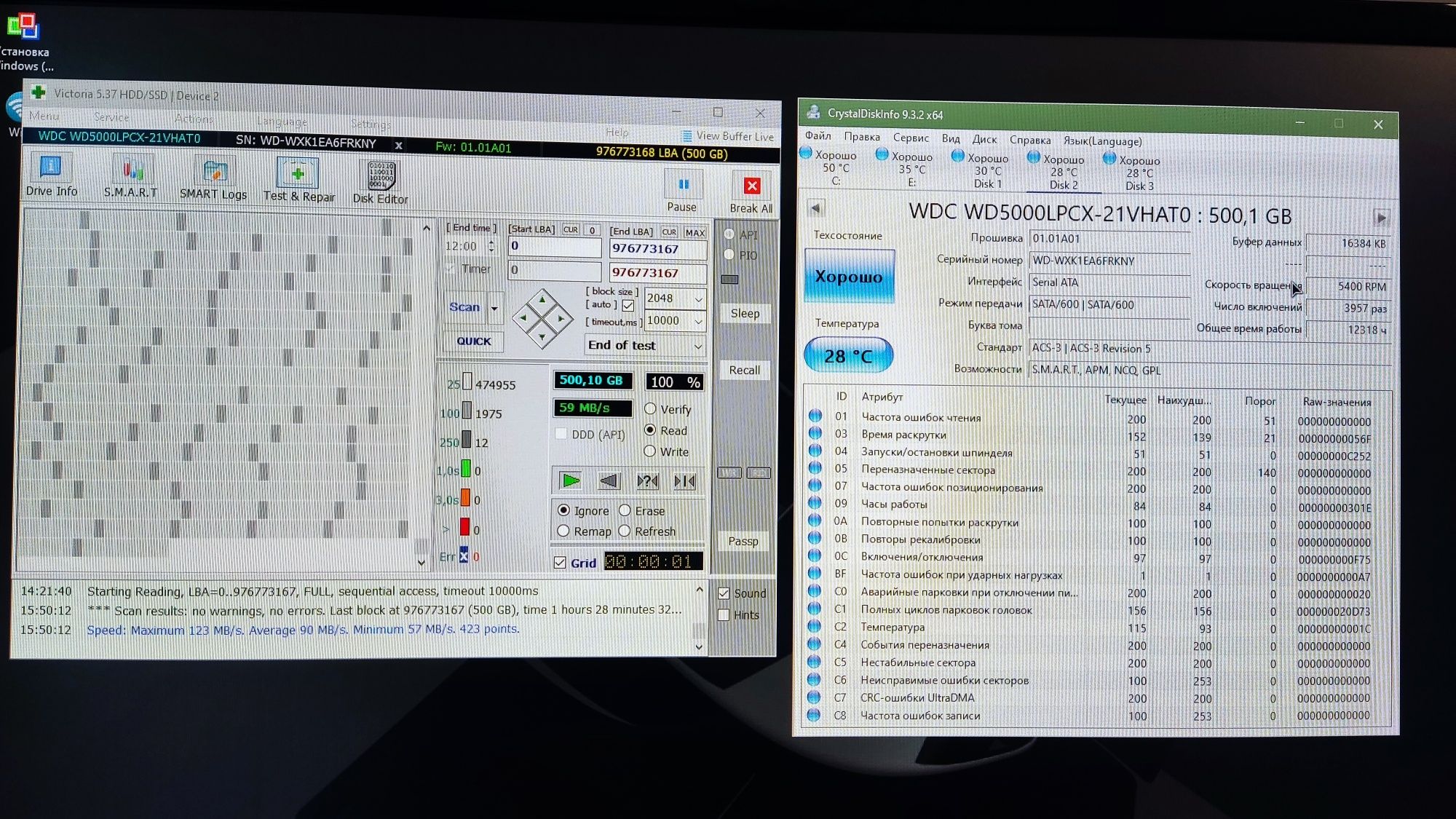Viewport: 1456px width, 819px height.
Task: Open the Scan button dropdown arrow
Action: (494, 308)
